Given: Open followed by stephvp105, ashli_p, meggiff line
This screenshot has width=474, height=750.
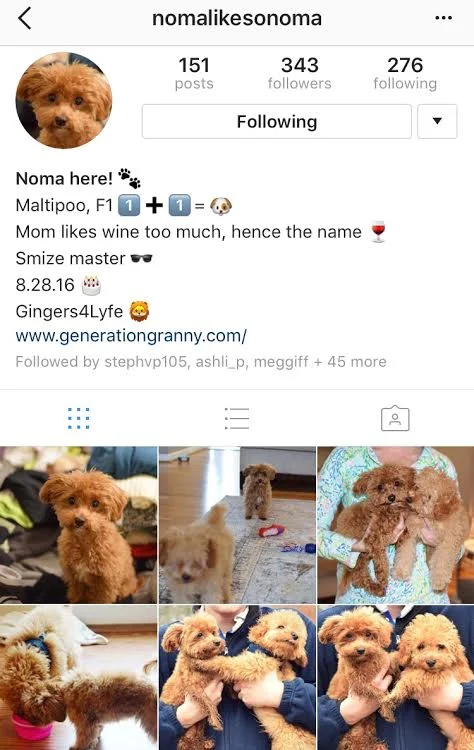Looking at the screenshot, I should [x=201, y=362].
